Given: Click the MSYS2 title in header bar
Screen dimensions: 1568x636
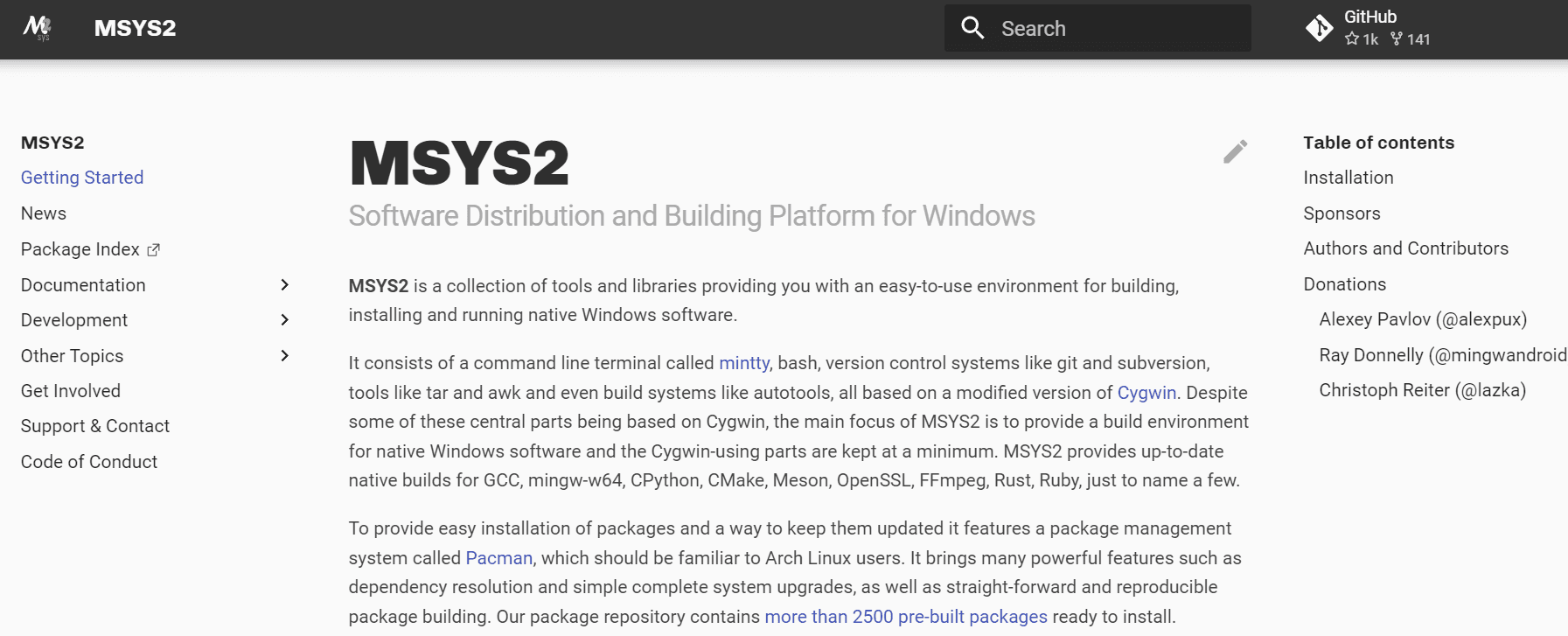Looking at the screenshot, I should [x=136, y=28].
